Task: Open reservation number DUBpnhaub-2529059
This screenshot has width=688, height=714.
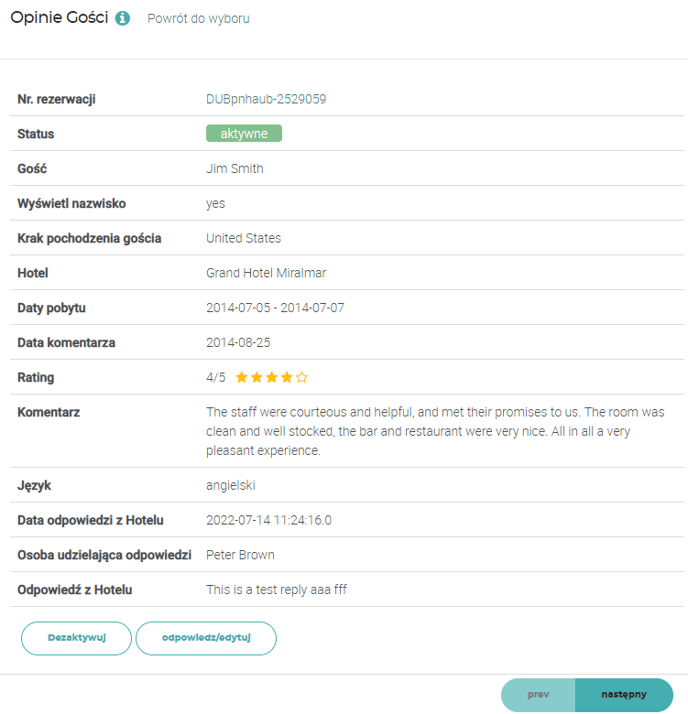Action: pyautogui.click(x=266, y=99)
